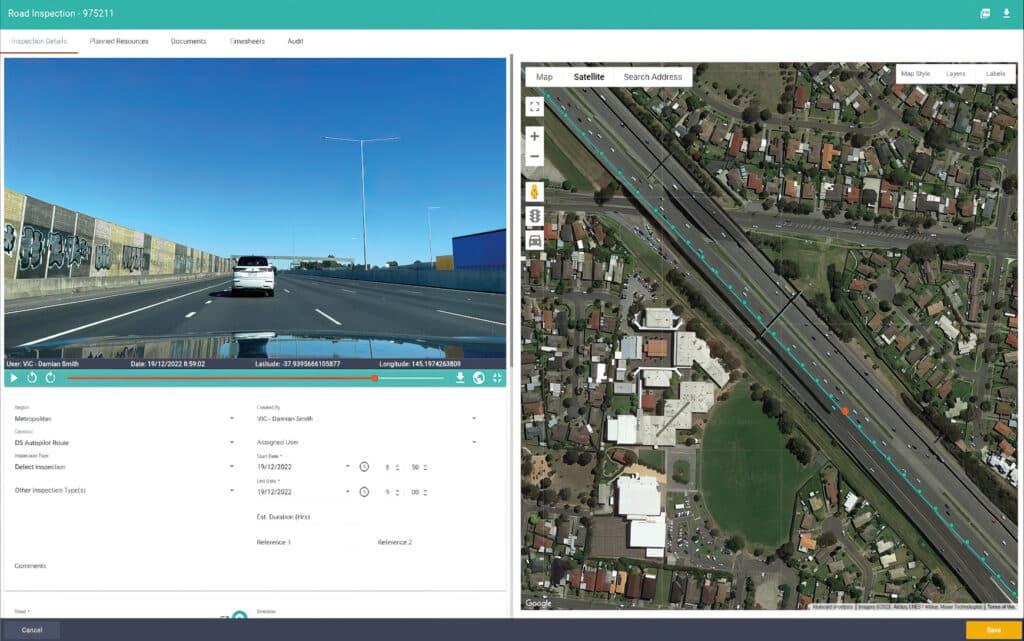Open the Documents tab

tap(188, 41)
